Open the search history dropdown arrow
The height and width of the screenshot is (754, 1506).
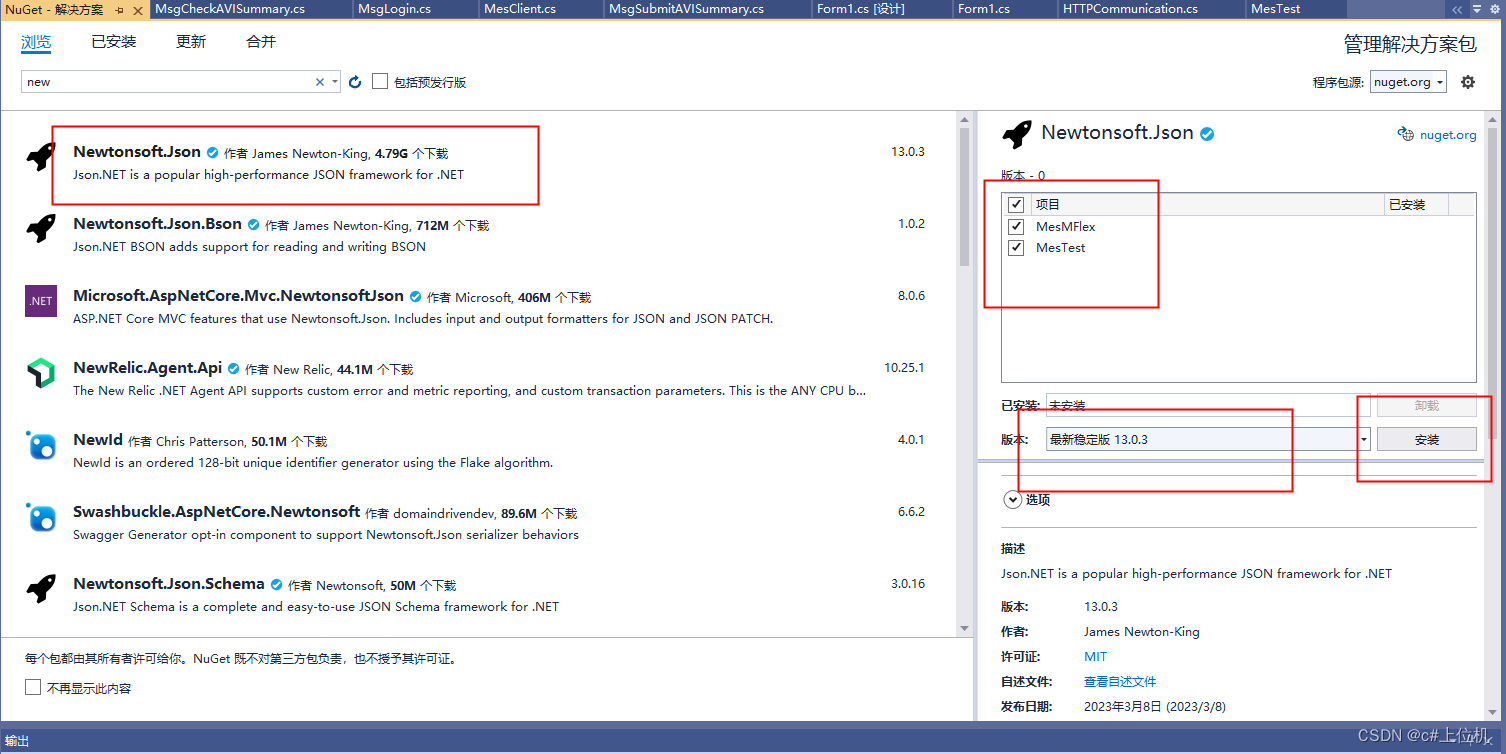click(x=335, y=82)
